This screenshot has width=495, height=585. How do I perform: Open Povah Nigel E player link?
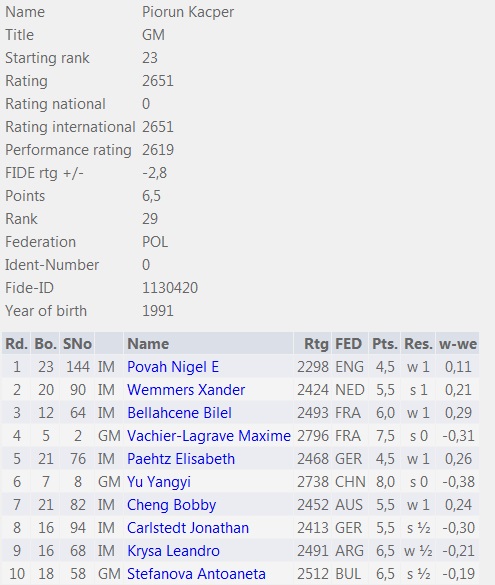click(173, 367)
